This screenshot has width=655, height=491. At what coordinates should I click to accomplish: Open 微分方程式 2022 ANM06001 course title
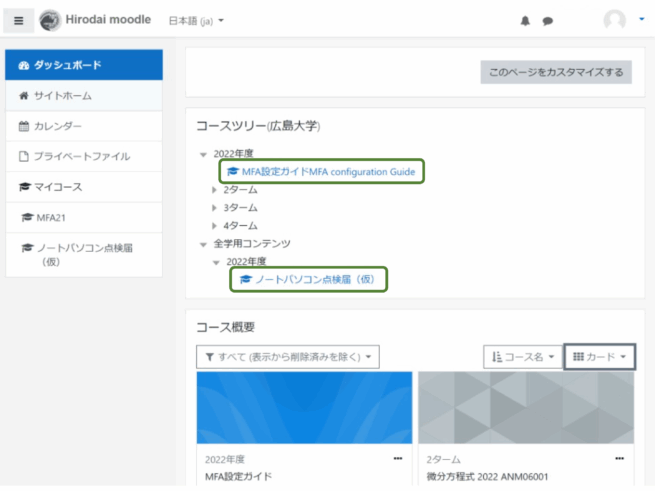[x=487, y=476]
